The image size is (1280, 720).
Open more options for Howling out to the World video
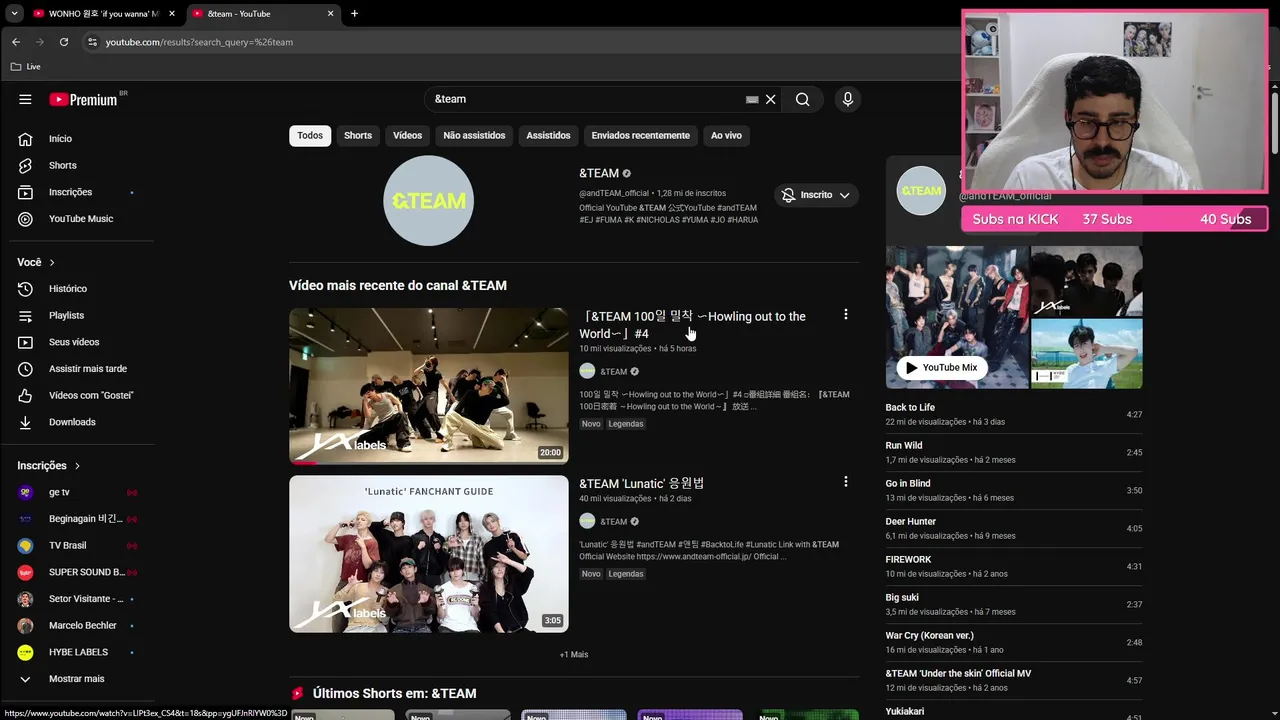click(846, 315)
